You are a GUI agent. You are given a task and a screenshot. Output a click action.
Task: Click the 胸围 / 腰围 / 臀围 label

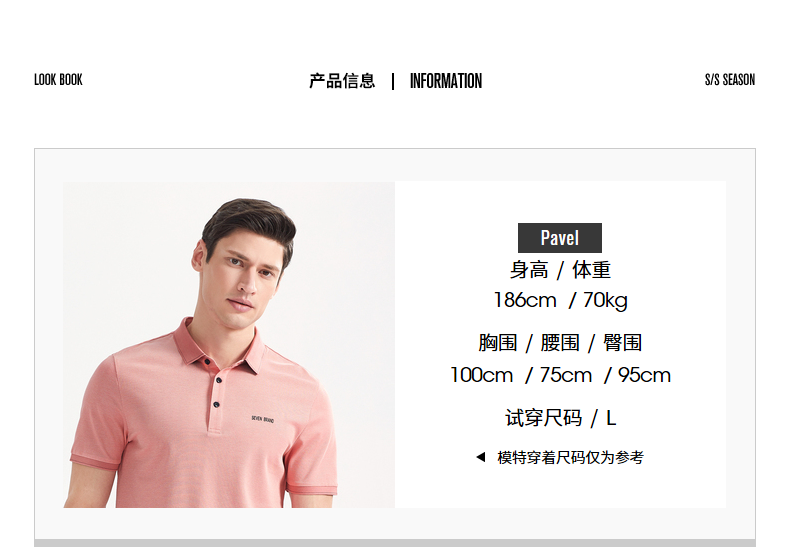pyautogui.click(x=560, y=343)
